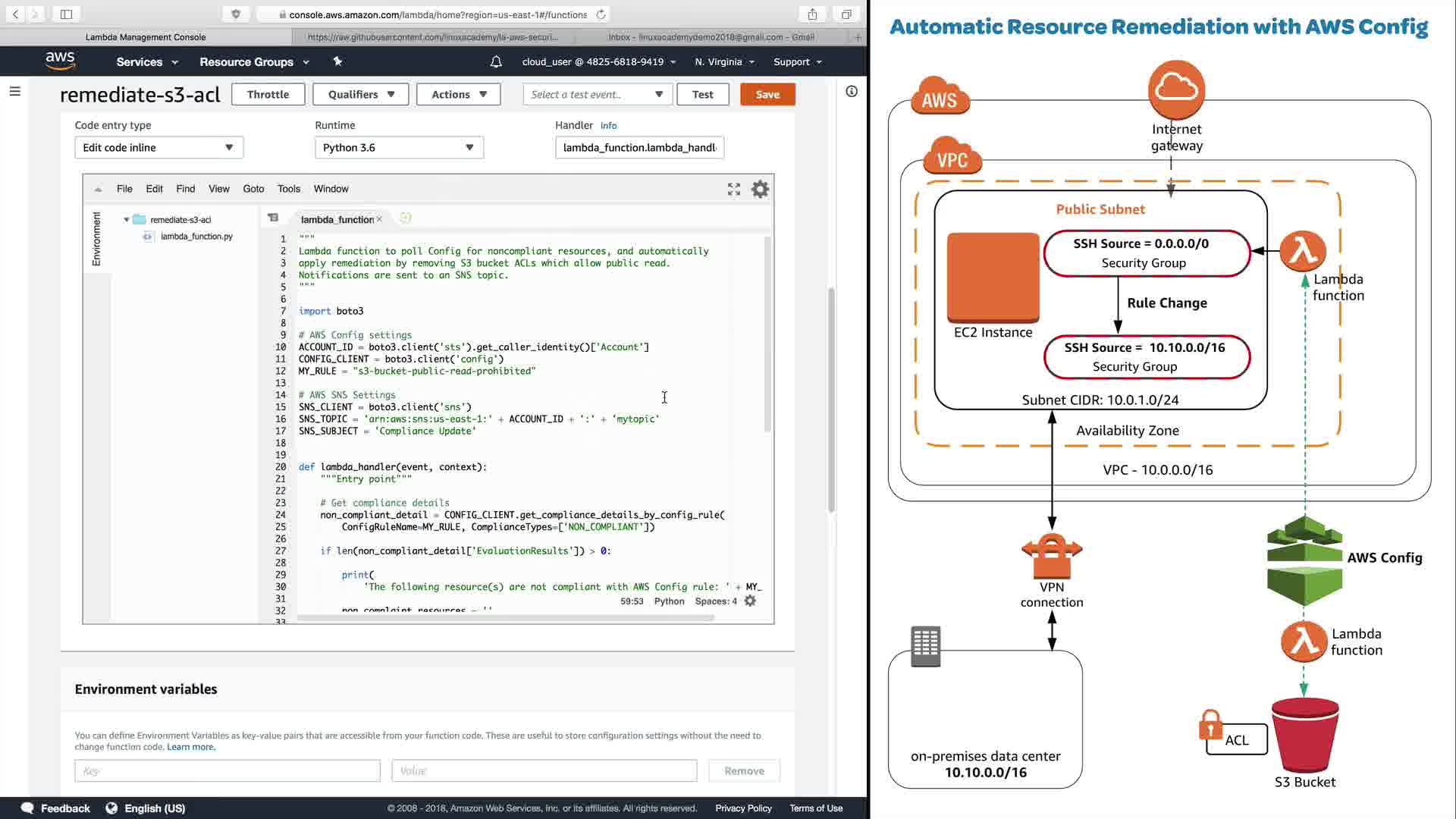Collapse the remediate-s3-acl folder tree

click(127, 220)
